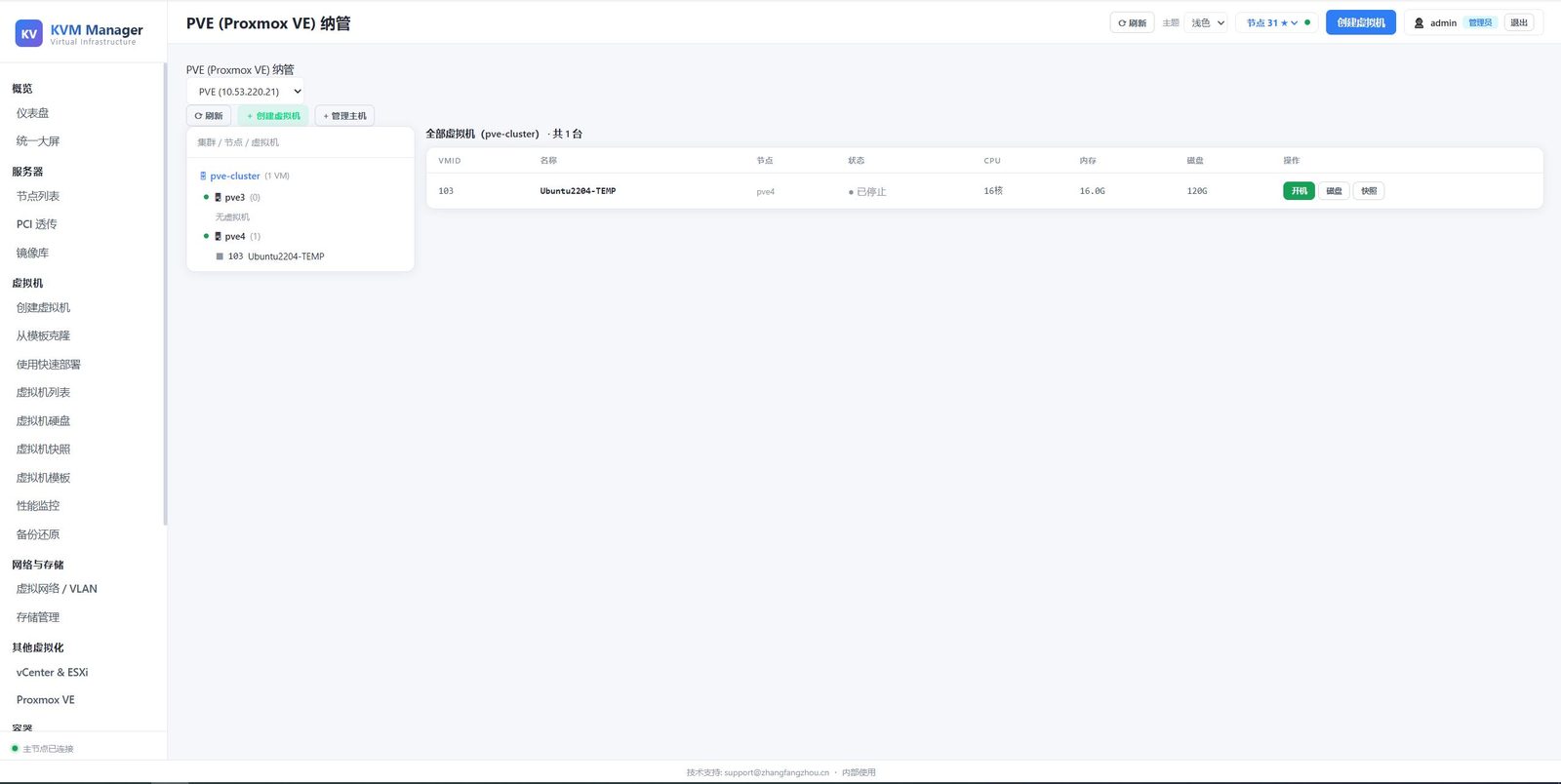This screenshot has height=784, width=1561.
Task: Open 虚拟网络 / VLAN in the sidebar
Action: (x=57, y=589)
